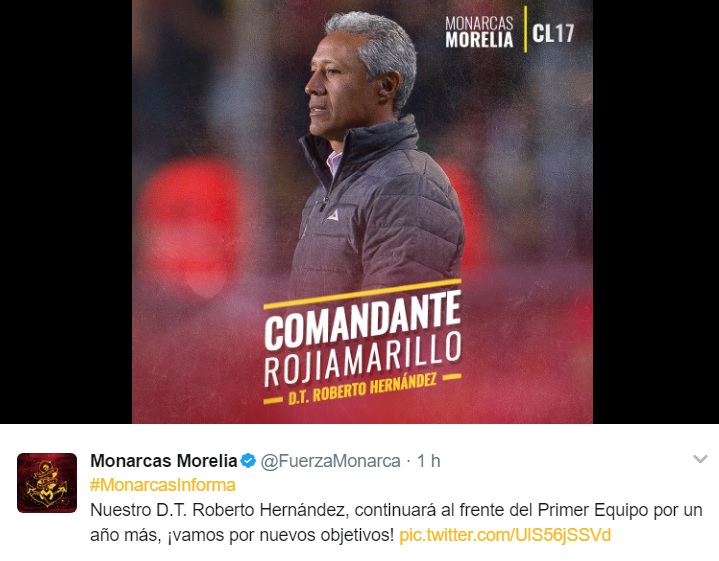The width and height of the screenshot is (719, 561).
Task: Click the 1 h tweet timestamp
Action: pos(428,461)
